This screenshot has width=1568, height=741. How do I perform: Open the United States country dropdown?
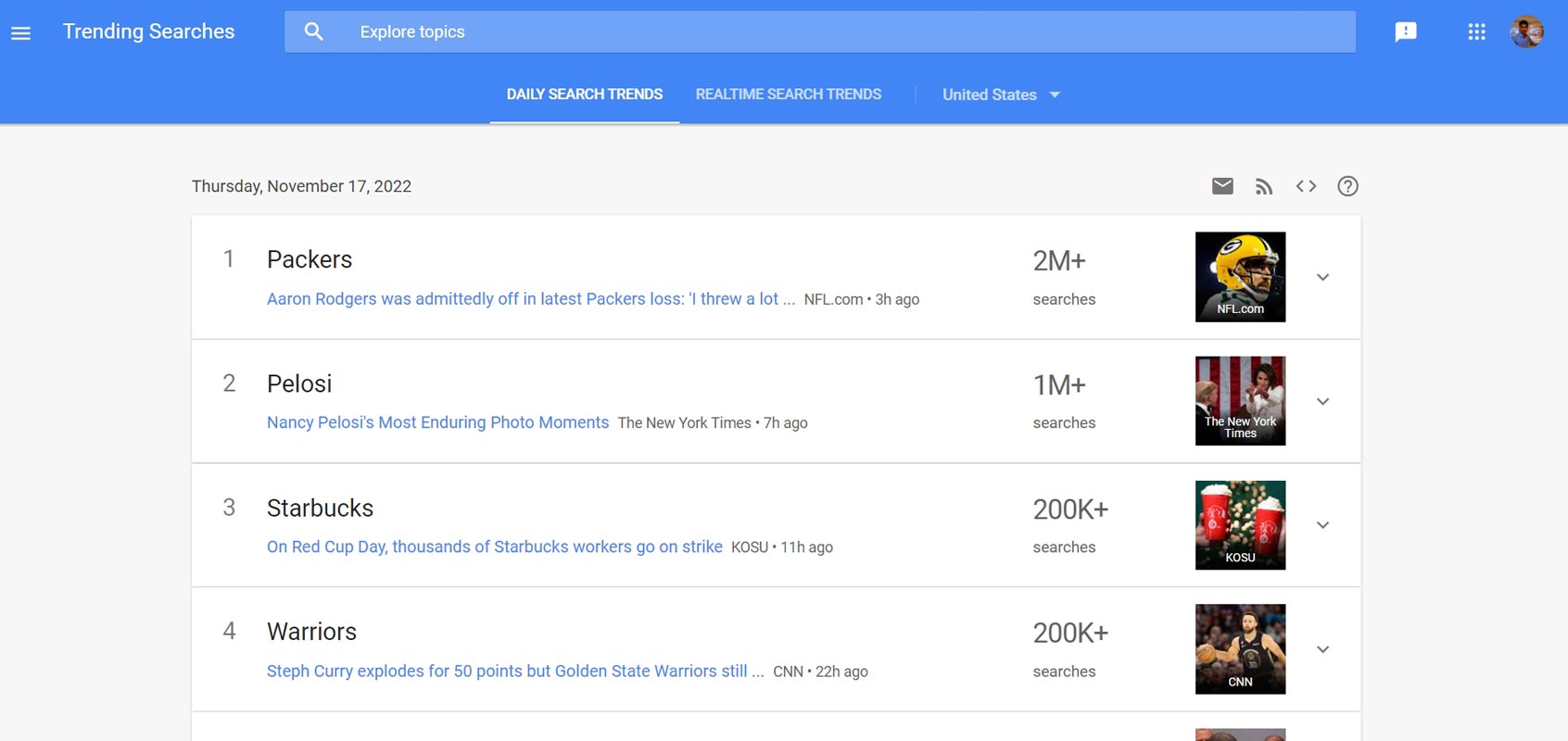[x=1001, y=94]
